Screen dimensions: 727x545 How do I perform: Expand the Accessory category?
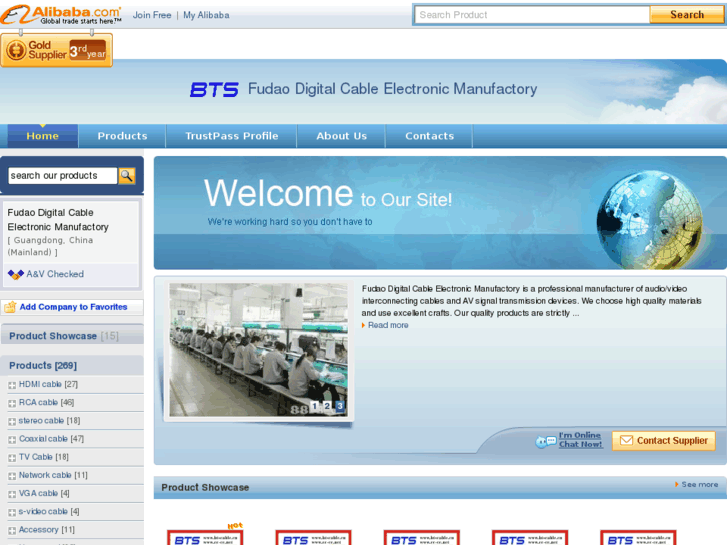[12, 531]
